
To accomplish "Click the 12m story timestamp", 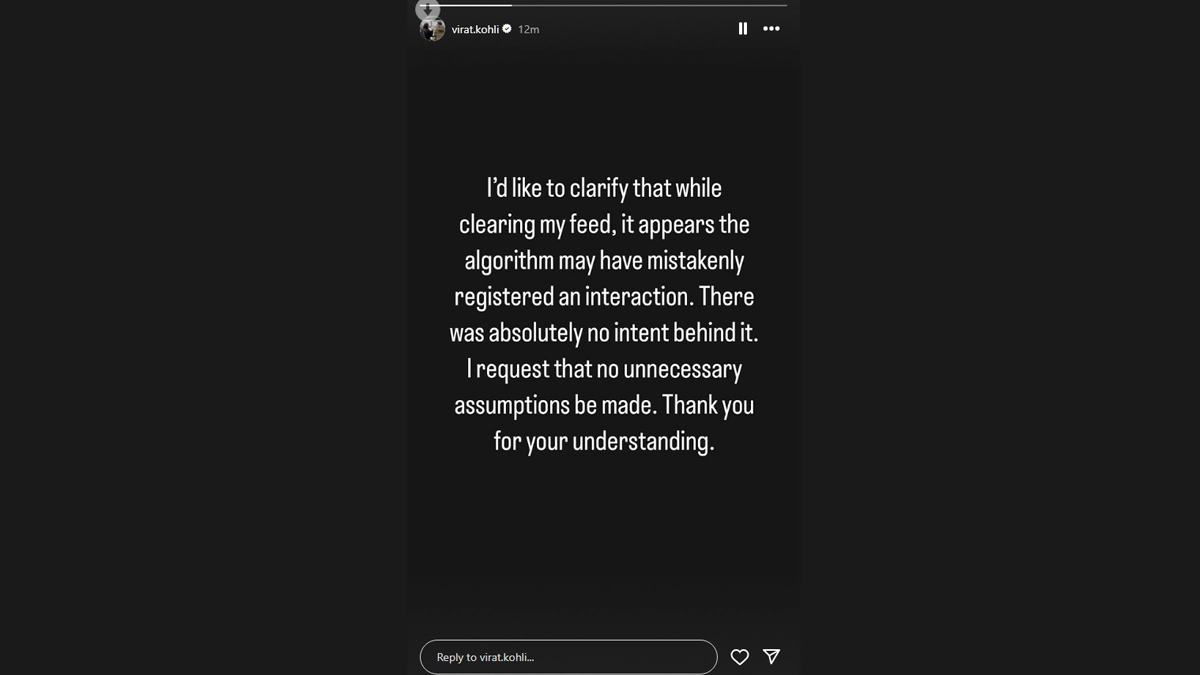I will tap(528, 30).
